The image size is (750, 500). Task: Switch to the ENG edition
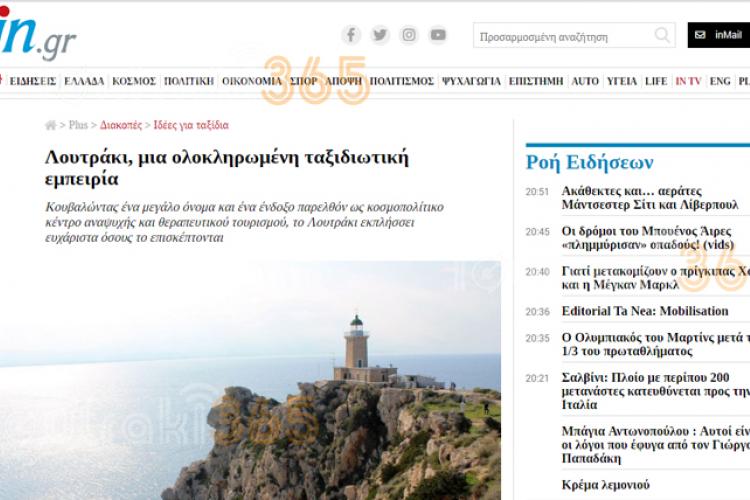720,81
